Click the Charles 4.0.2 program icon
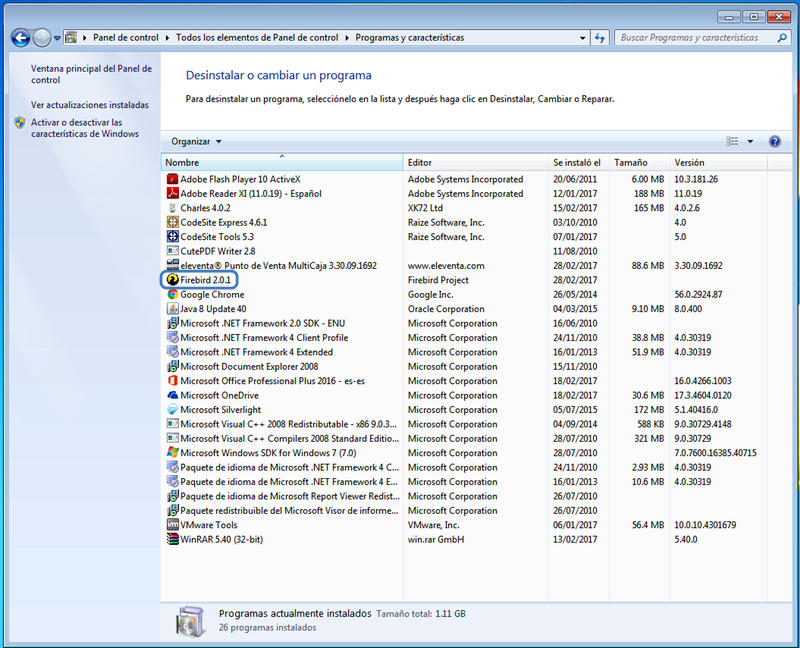The width and height of the screenshot is (800, 648). [172, 208]
